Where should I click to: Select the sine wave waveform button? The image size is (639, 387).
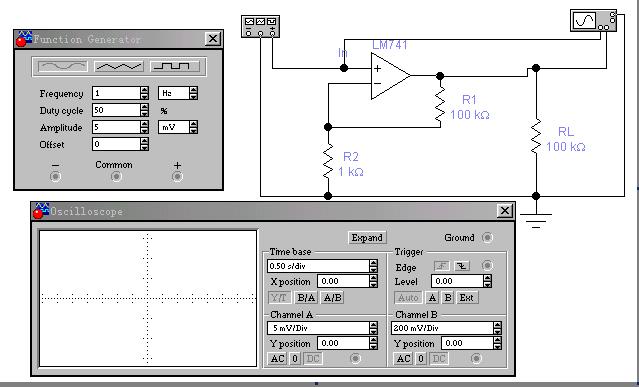pyautogui.click(x=62, y=66)
